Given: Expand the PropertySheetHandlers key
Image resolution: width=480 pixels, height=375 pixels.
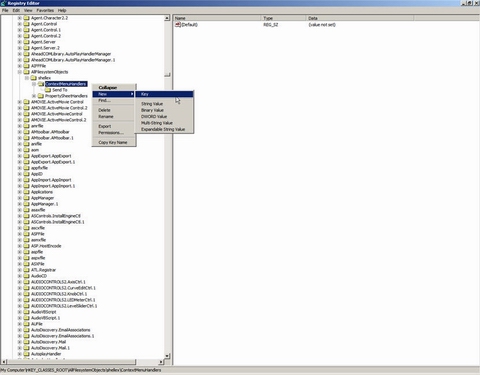Looking at the screenshot, I should pyautogui.click(x=34, y=96).
